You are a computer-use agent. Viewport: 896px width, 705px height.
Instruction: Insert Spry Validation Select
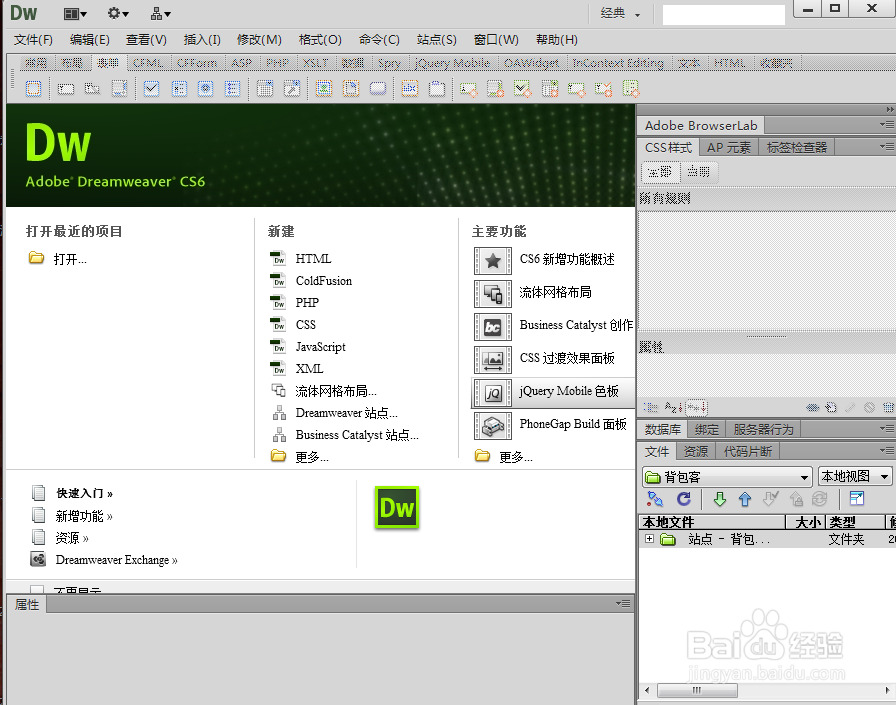tap(550, 89)
